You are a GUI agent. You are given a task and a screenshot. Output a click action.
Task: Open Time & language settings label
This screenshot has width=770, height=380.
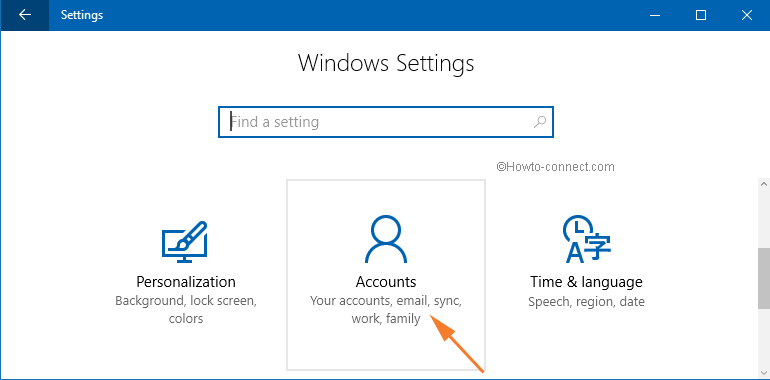coord(586,282)
